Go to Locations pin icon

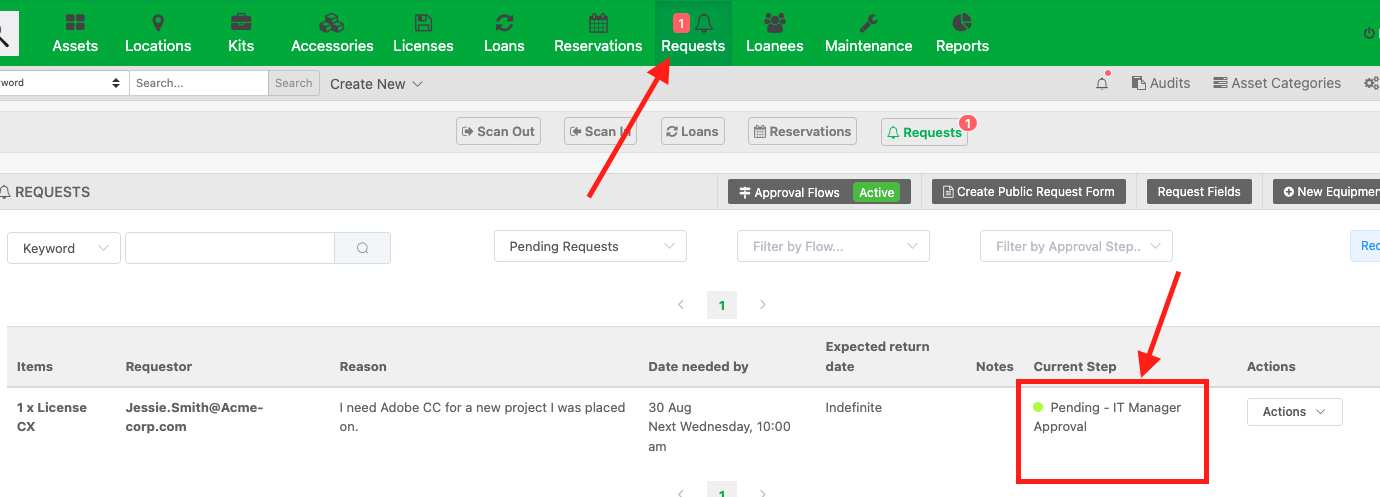coord(158,22)
